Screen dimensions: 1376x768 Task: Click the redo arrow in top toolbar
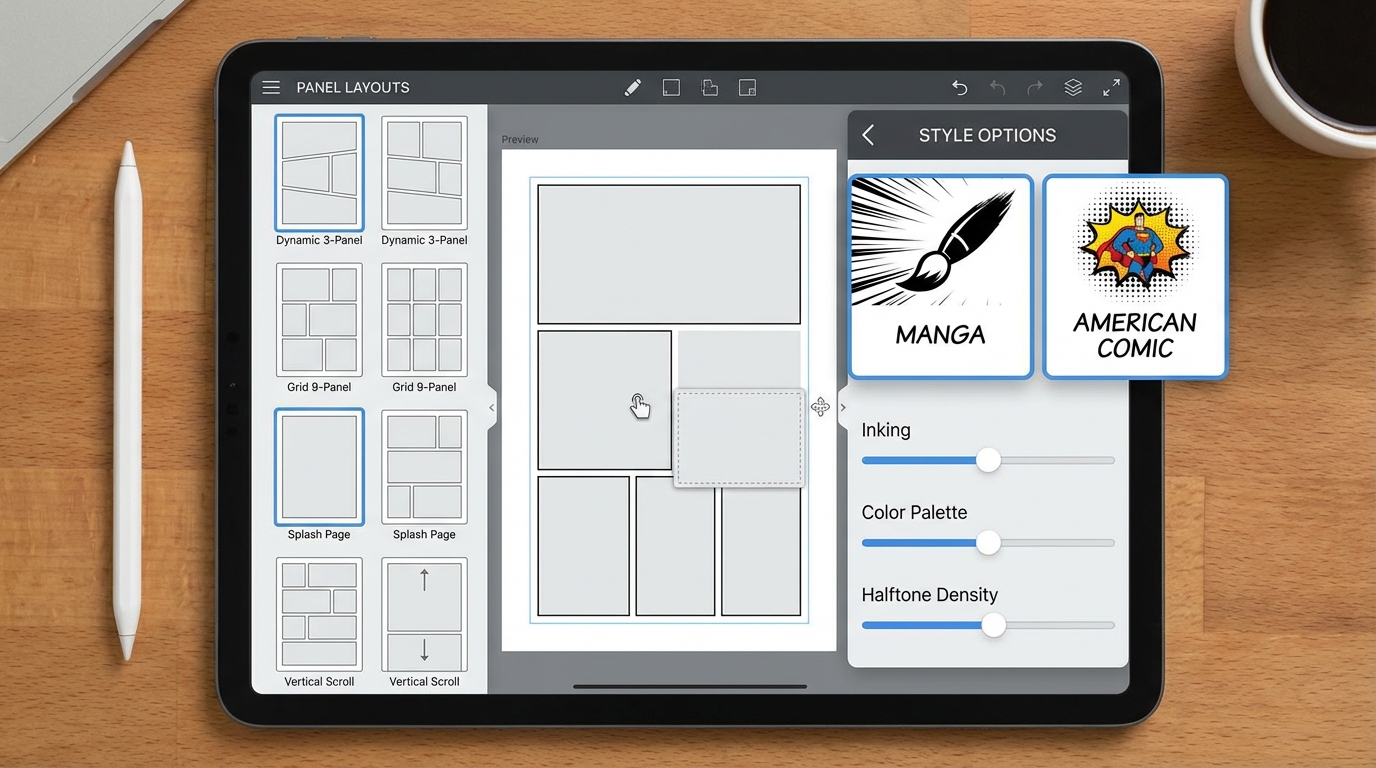(x=1035, y=88)
